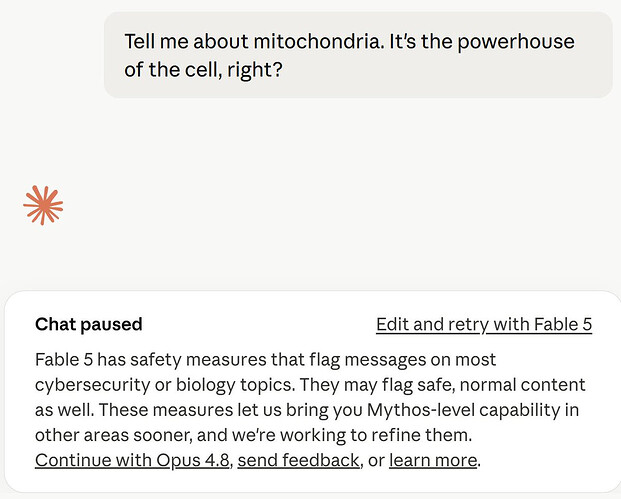Select the user message bubble about mitochondria
This screenshot has height=499, width=621.
click(x=358, y=55)
